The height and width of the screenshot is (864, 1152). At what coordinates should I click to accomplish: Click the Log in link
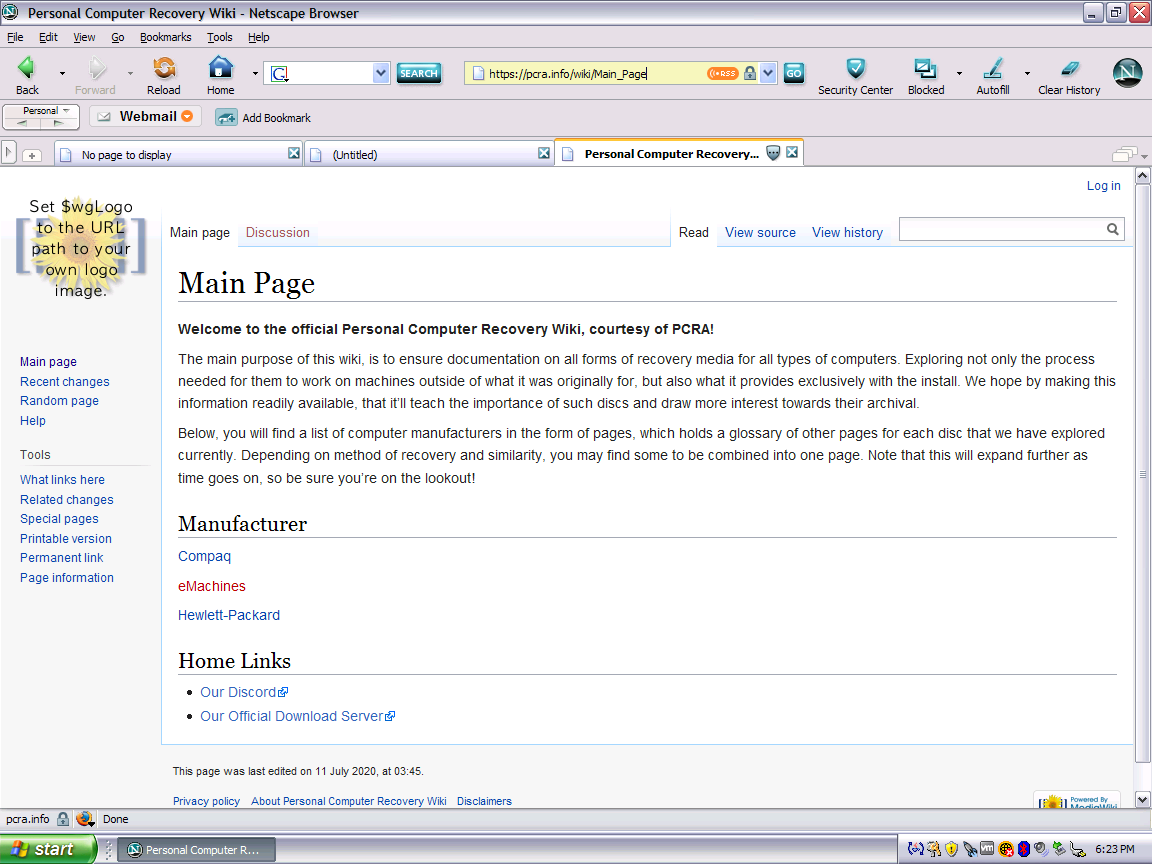(1104, 186)
